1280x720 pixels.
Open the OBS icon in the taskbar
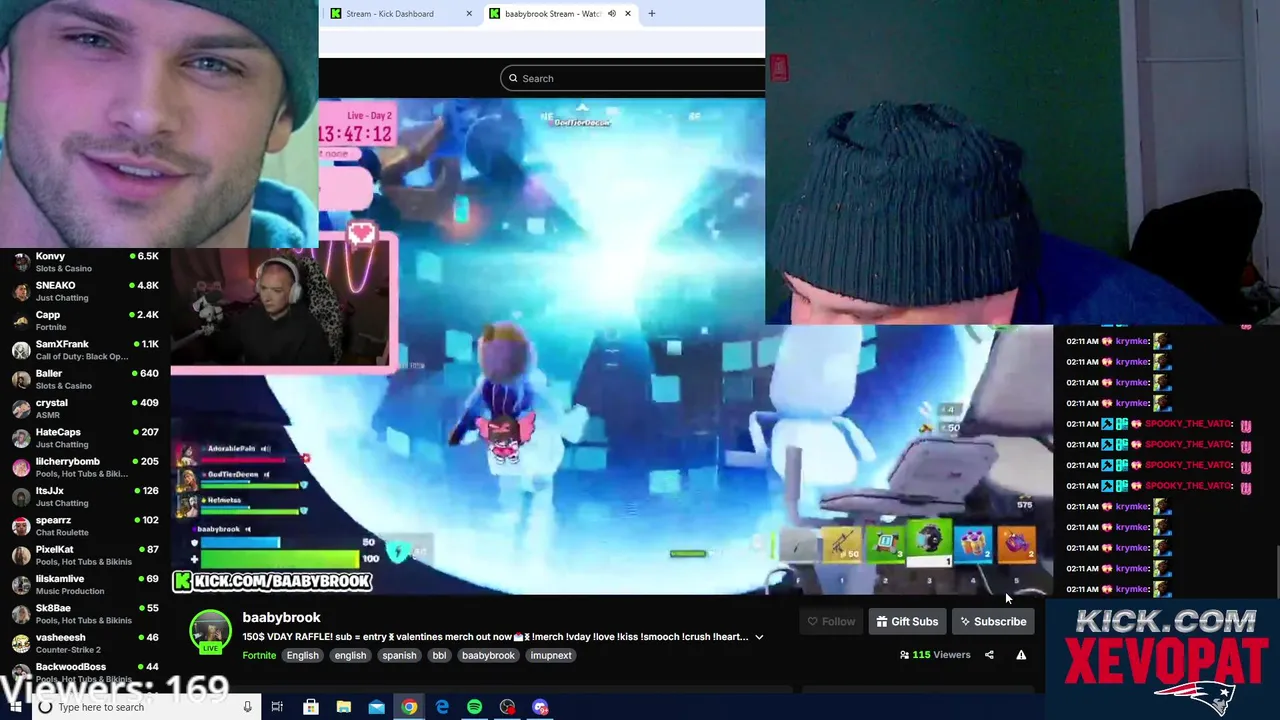[508, 707]
